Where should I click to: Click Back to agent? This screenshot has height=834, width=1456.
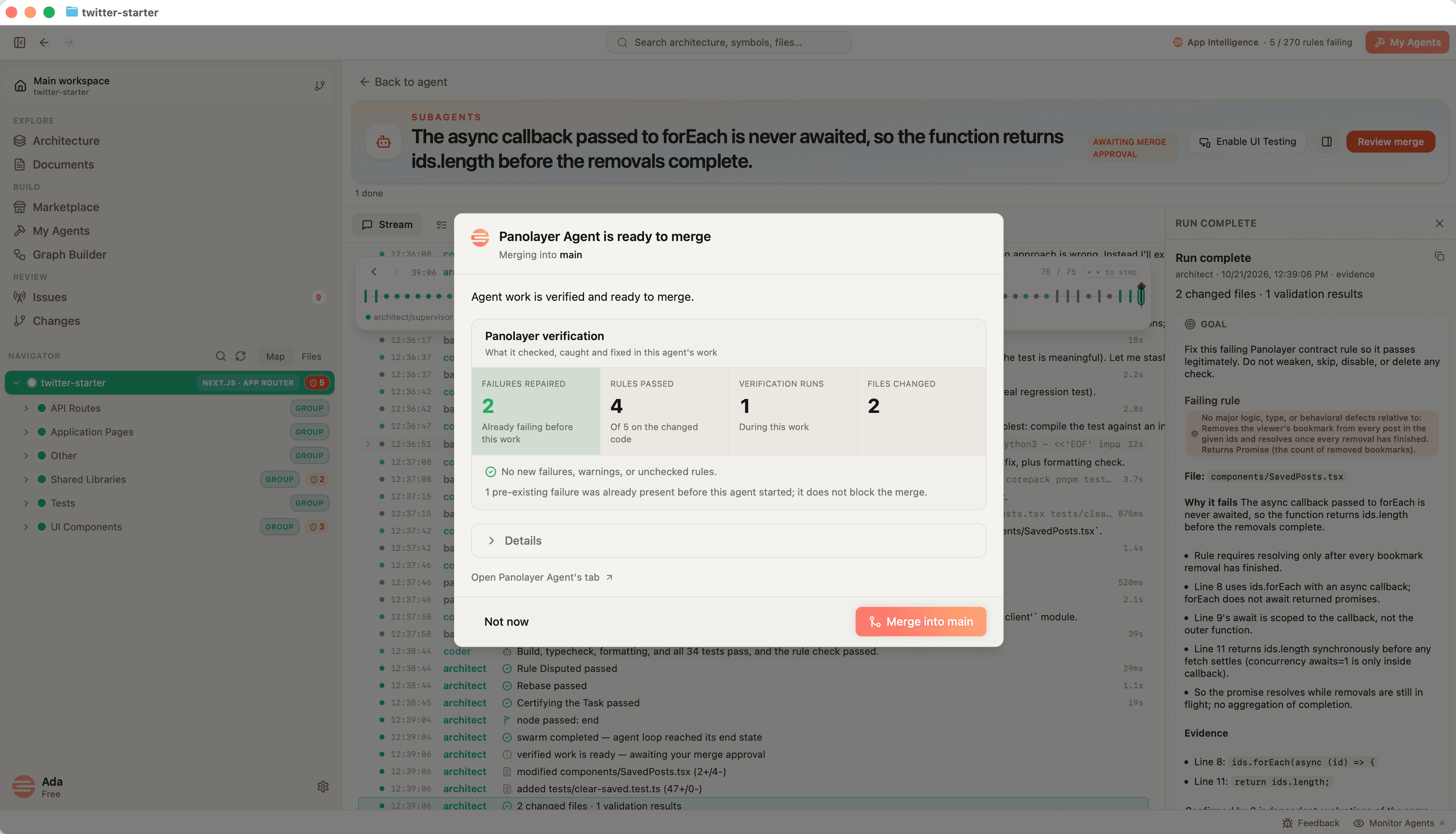pos(403,82)
